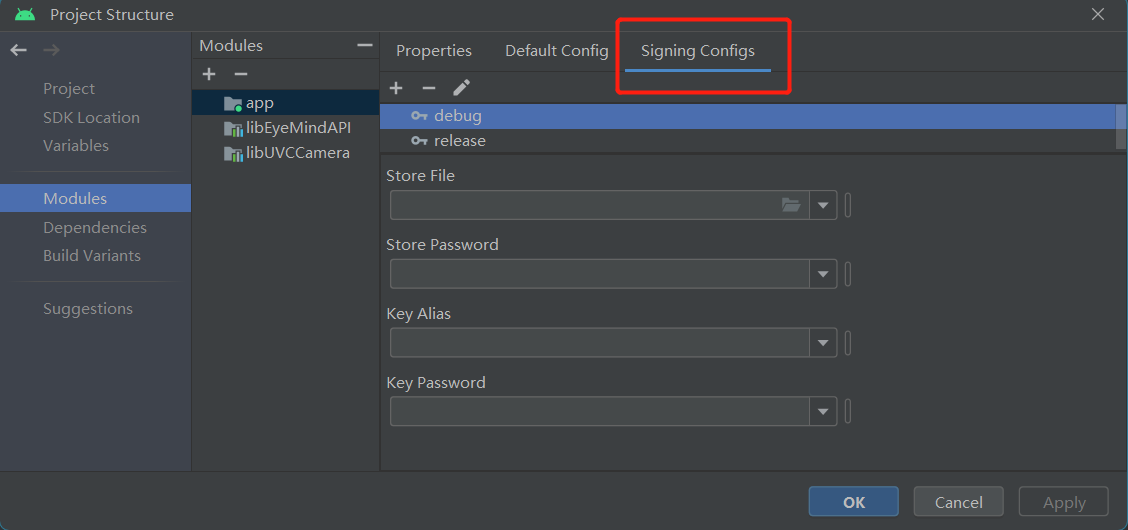
Task: Expand the Store File dropdown
Action: click(x=823, y=205)
